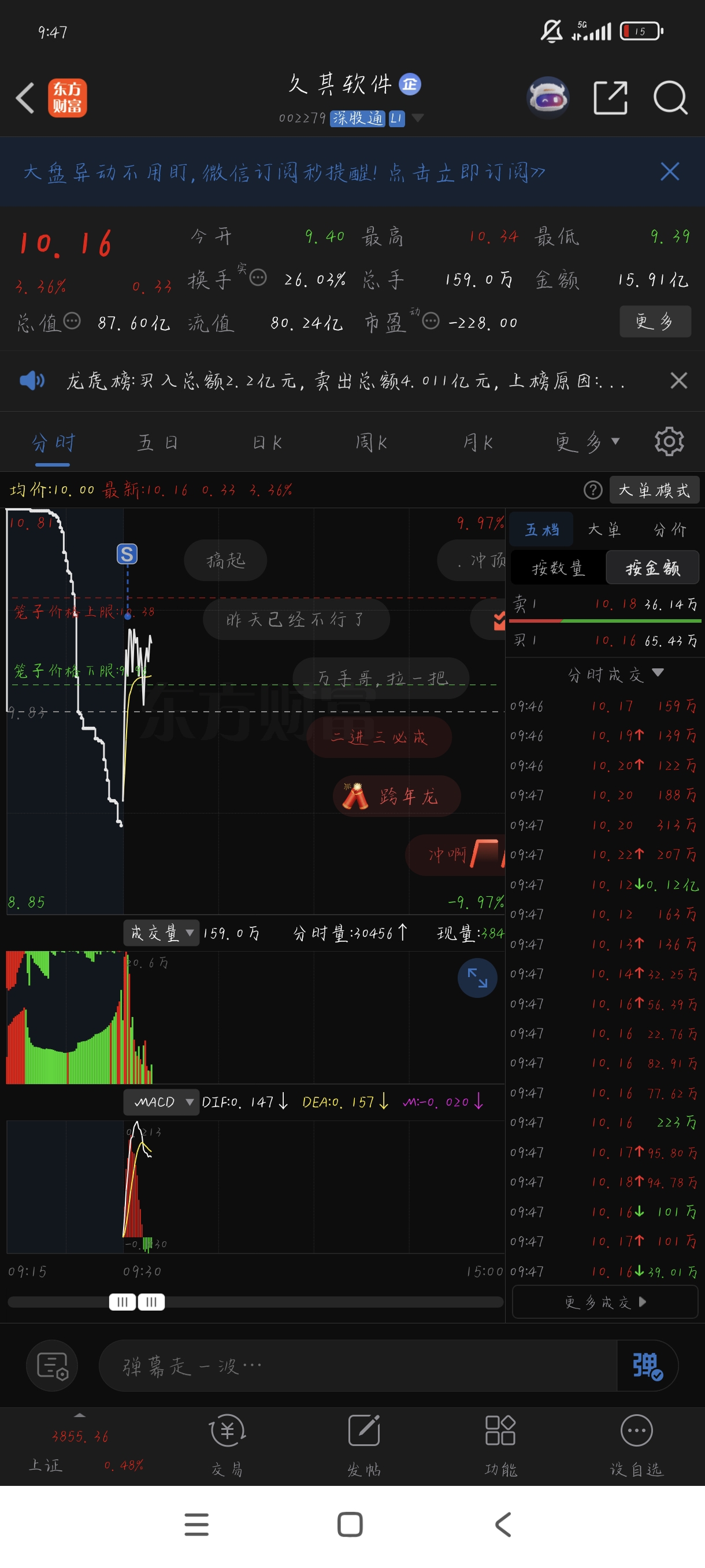Screen dimensions: 705x1568
Task: Tap the 路年龙 danmaku bubble
Action: [396, 796]
